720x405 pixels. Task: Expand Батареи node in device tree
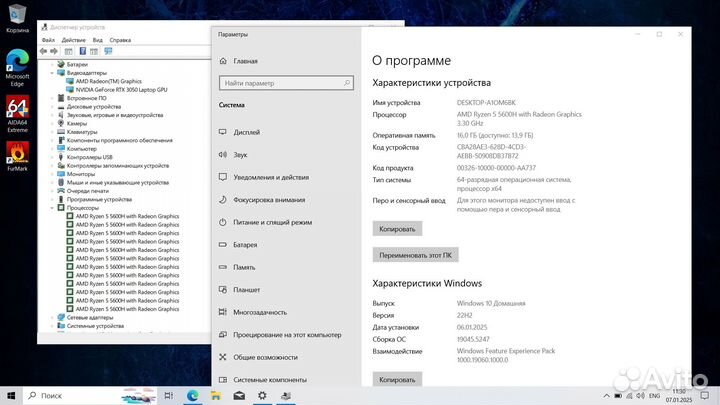tap(52, 64)
